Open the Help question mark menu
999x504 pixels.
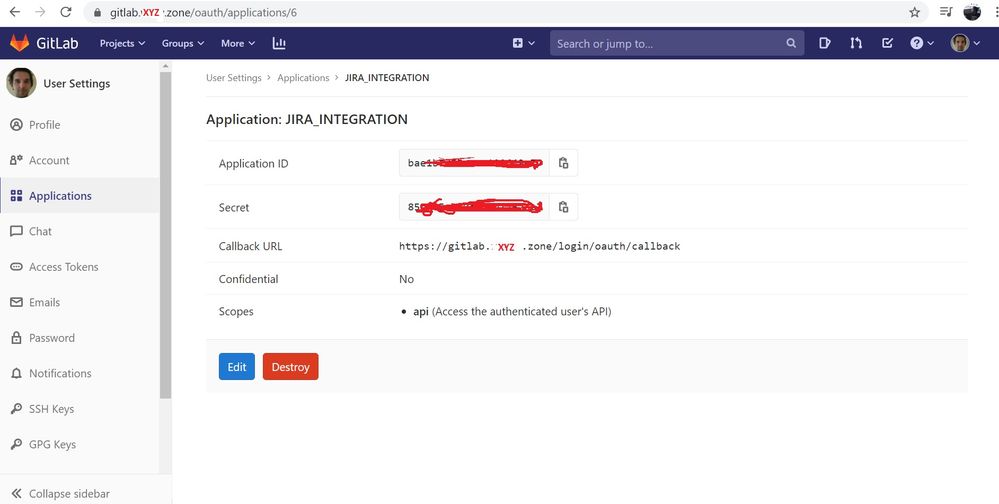922,43
